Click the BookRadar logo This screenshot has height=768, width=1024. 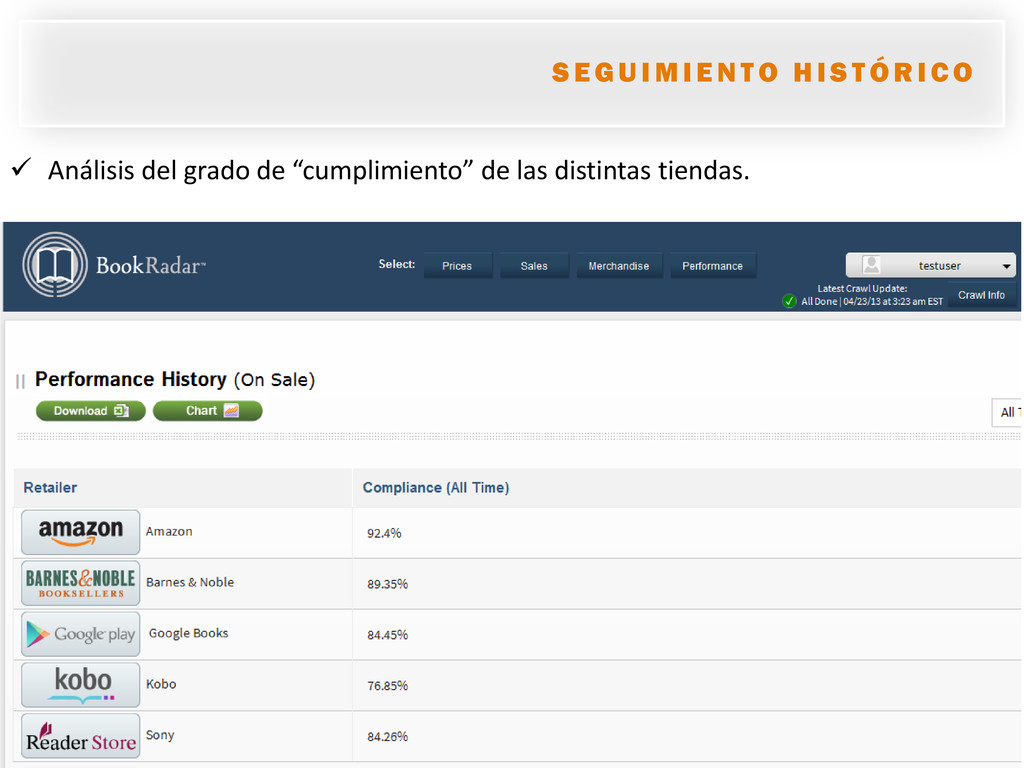[114, 265]
